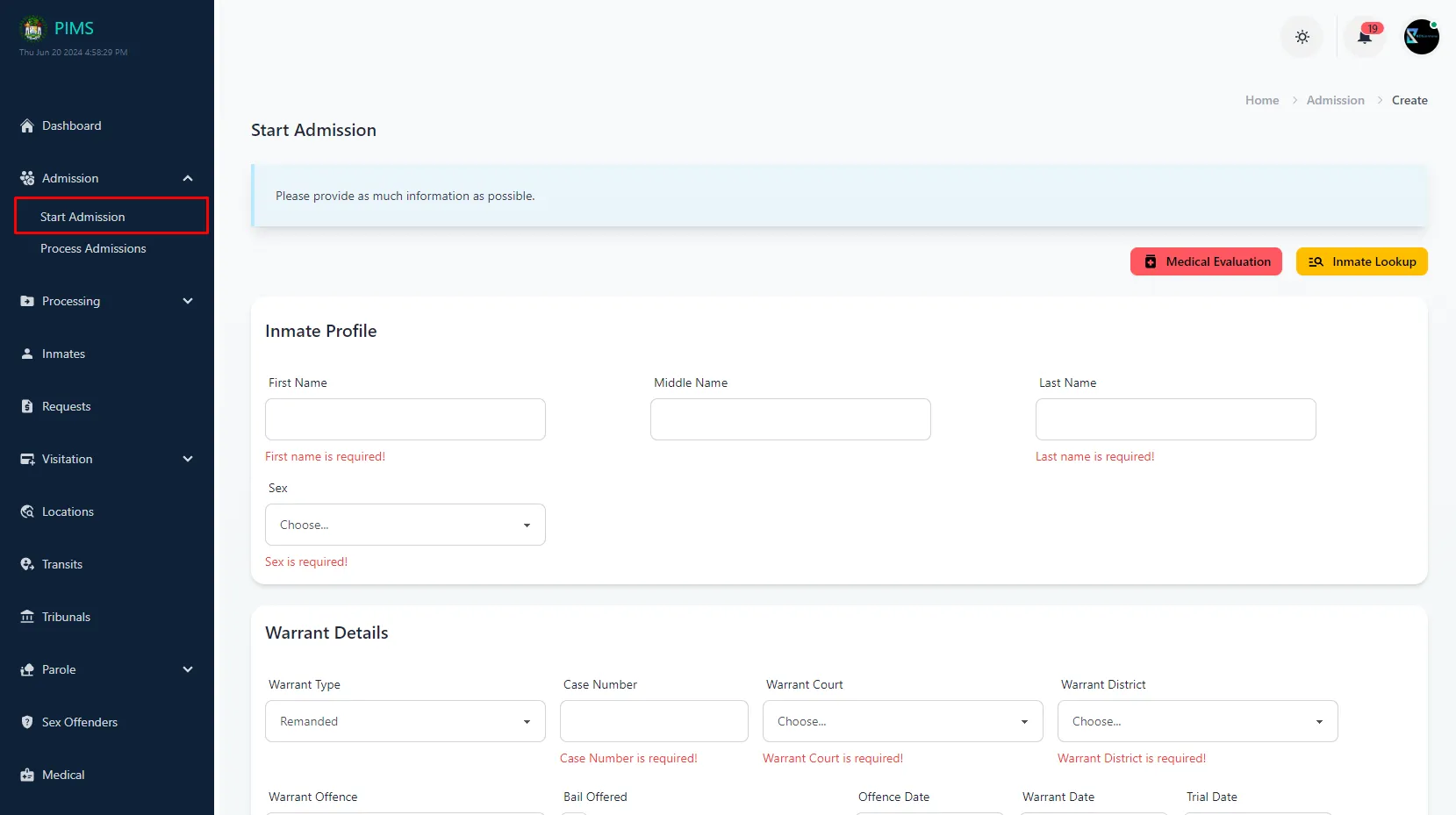Select Start Admission menu item
Image resolution: width=1456 pixels, height=815 pixels.
click(82, 217)
